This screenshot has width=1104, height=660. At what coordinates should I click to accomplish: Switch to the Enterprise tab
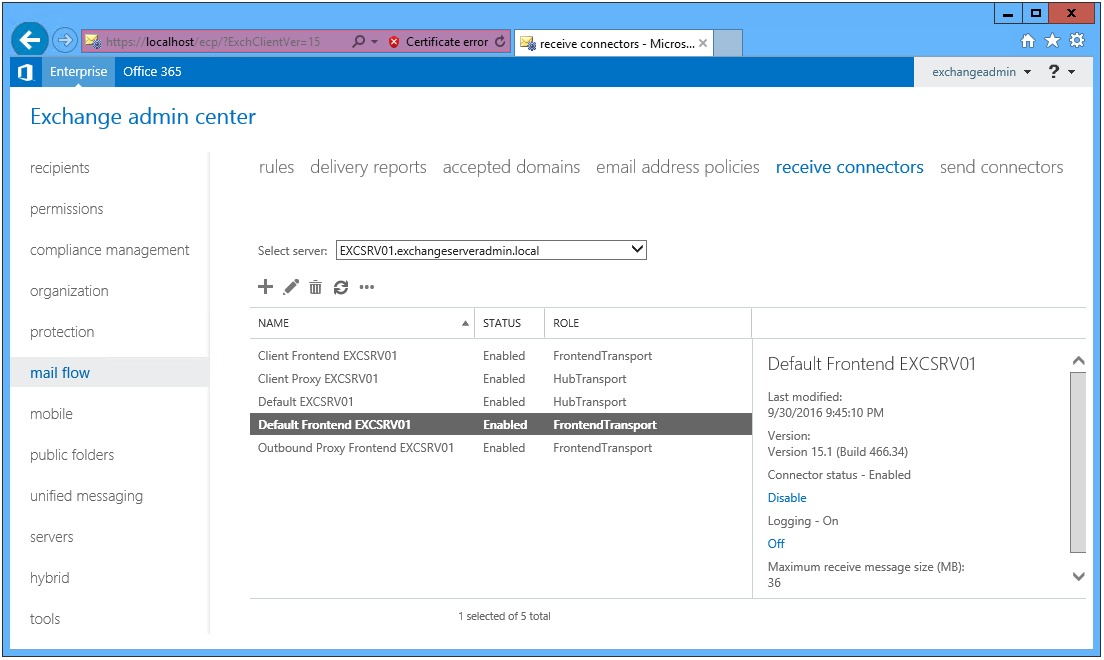tap(78, 72)
